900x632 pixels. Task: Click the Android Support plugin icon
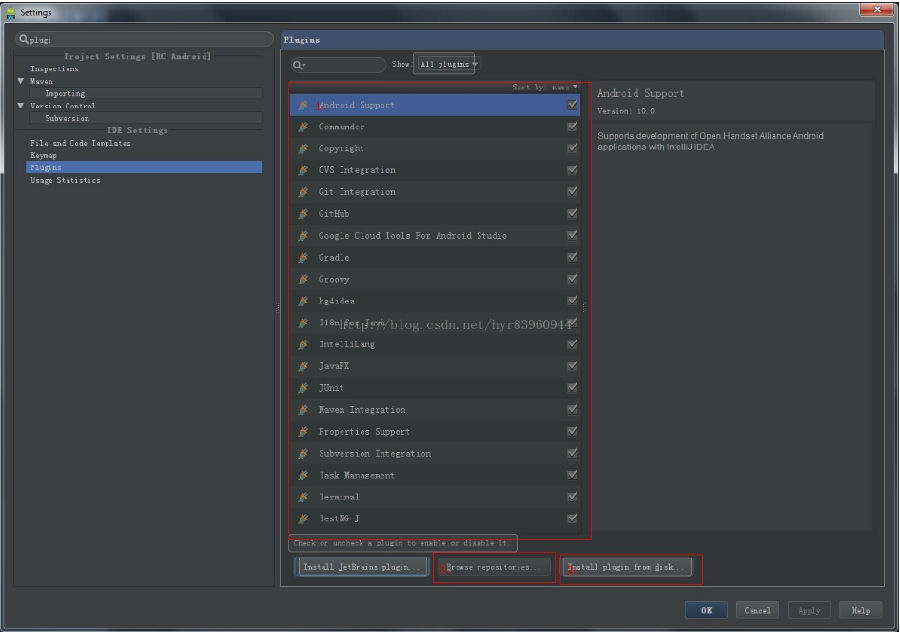(x=303, y=105)
